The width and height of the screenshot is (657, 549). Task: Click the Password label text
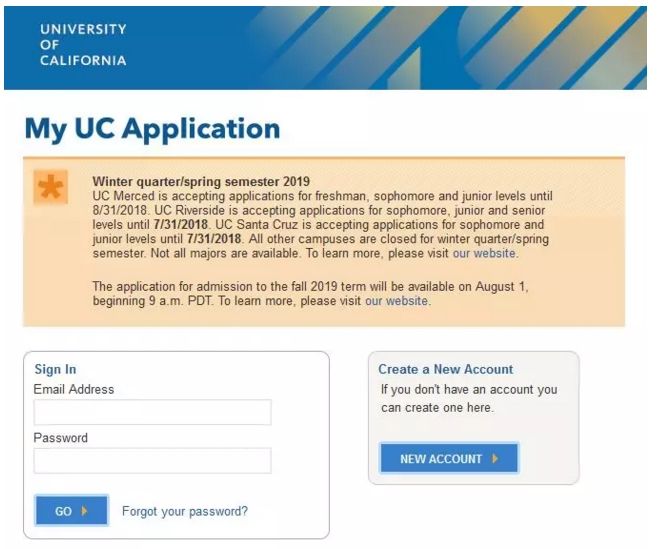coord(60,437)
